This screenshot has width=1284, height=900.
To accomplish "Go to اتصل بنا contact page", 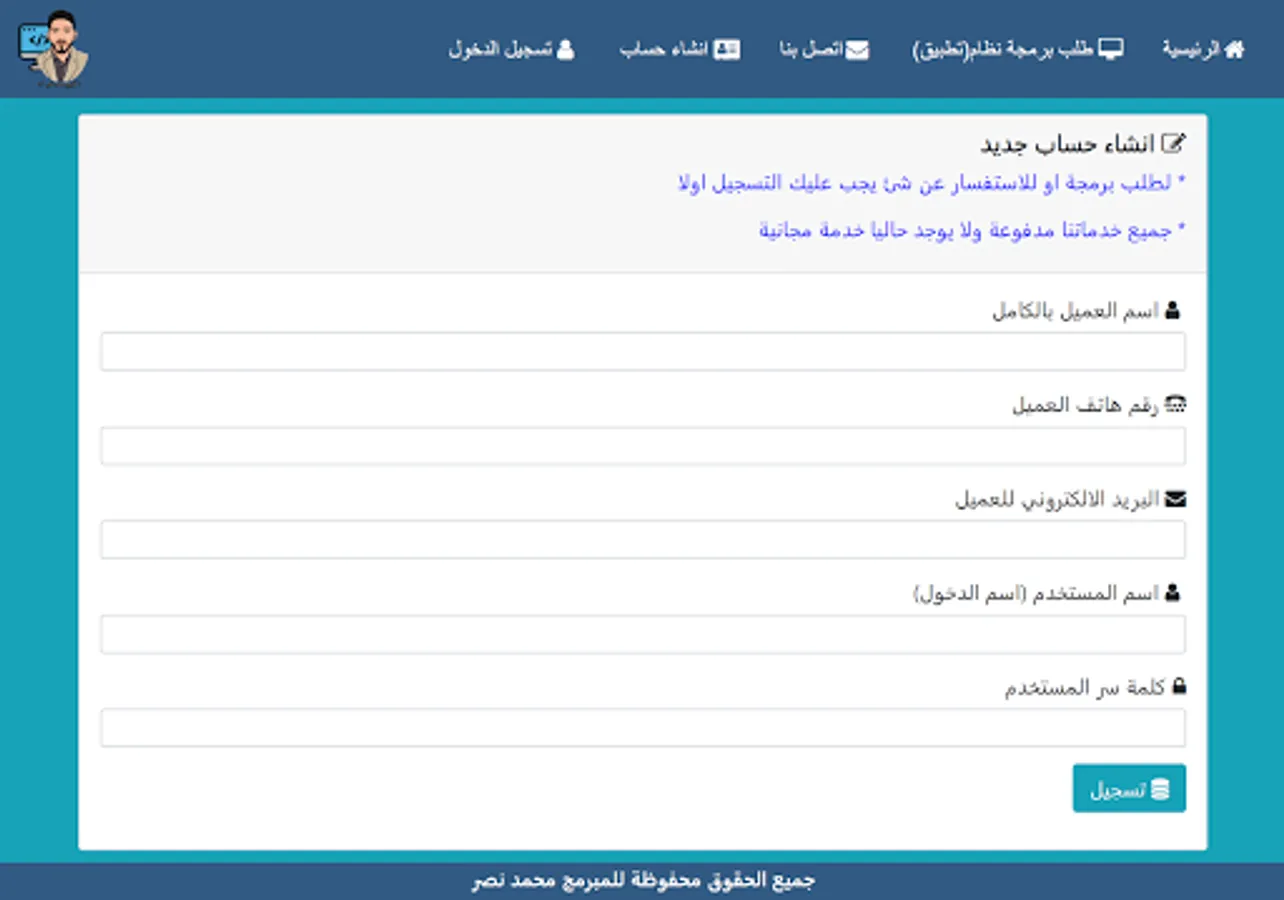I will click(x=825, y=50).
